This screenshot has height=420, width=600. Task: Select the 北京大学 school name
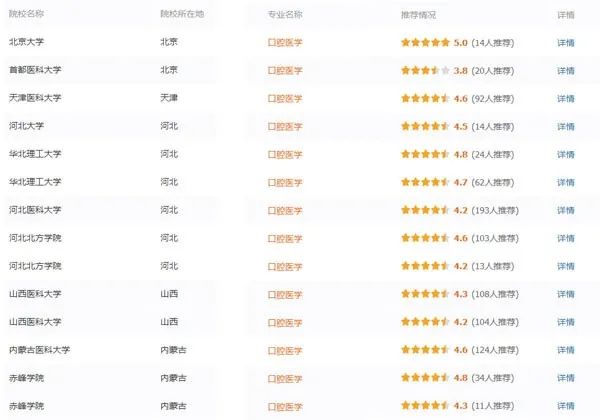coord(26,42)
